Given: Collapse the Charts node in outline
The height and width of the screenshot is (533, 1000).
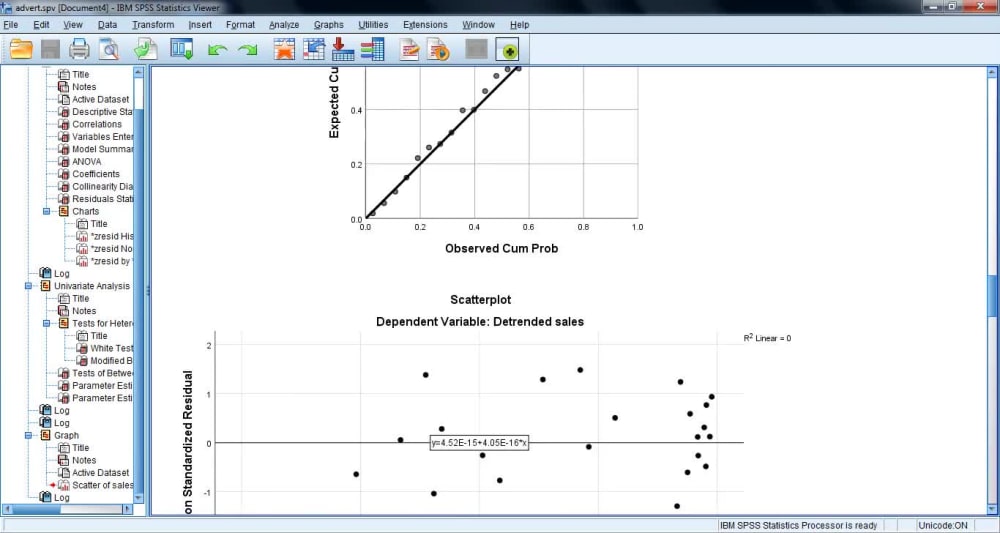Looking at the screenshot, I should pos(47,211).
